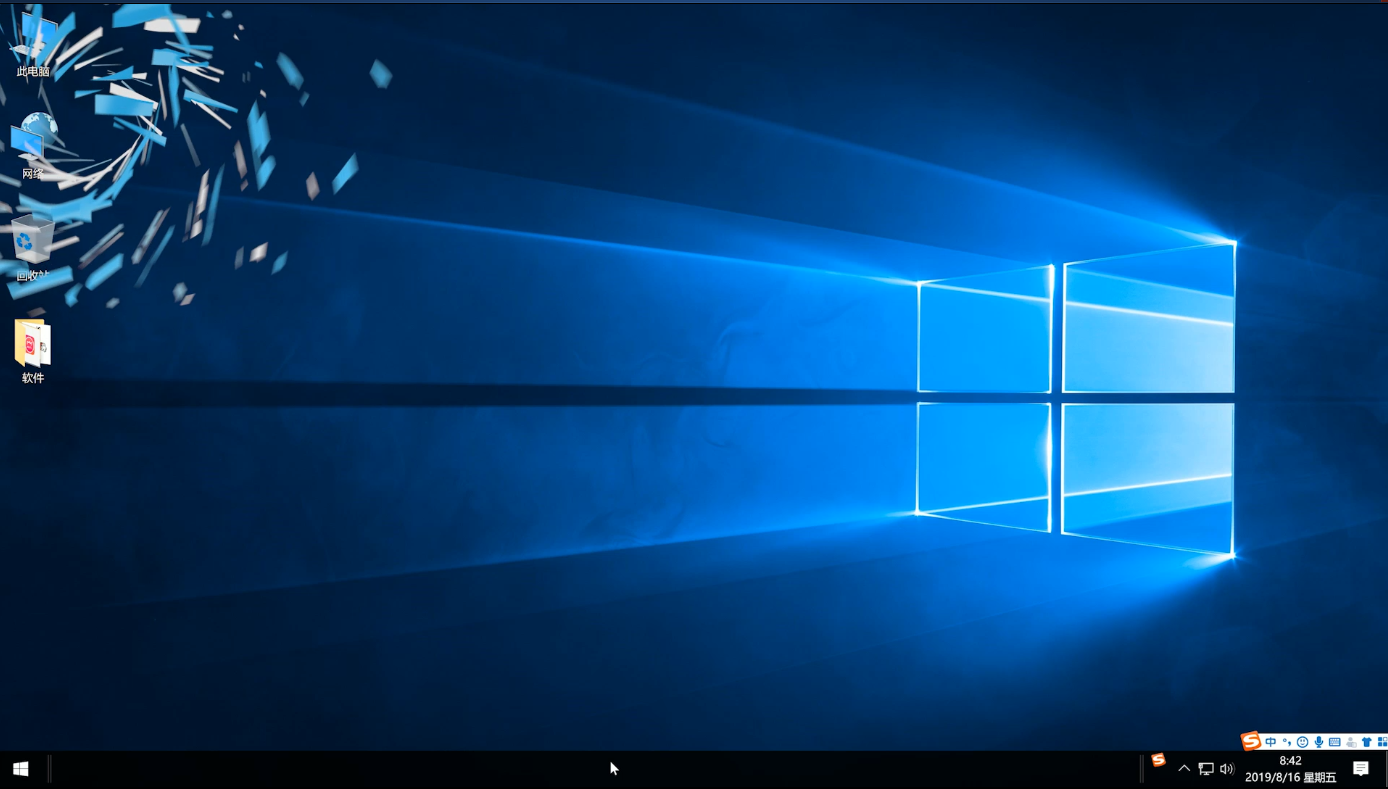The width and height of the screenshot is (1388, 789).
Task: Toggle Chinese/English mode 中 on IME bar
Action: [x=1271, y=742]
